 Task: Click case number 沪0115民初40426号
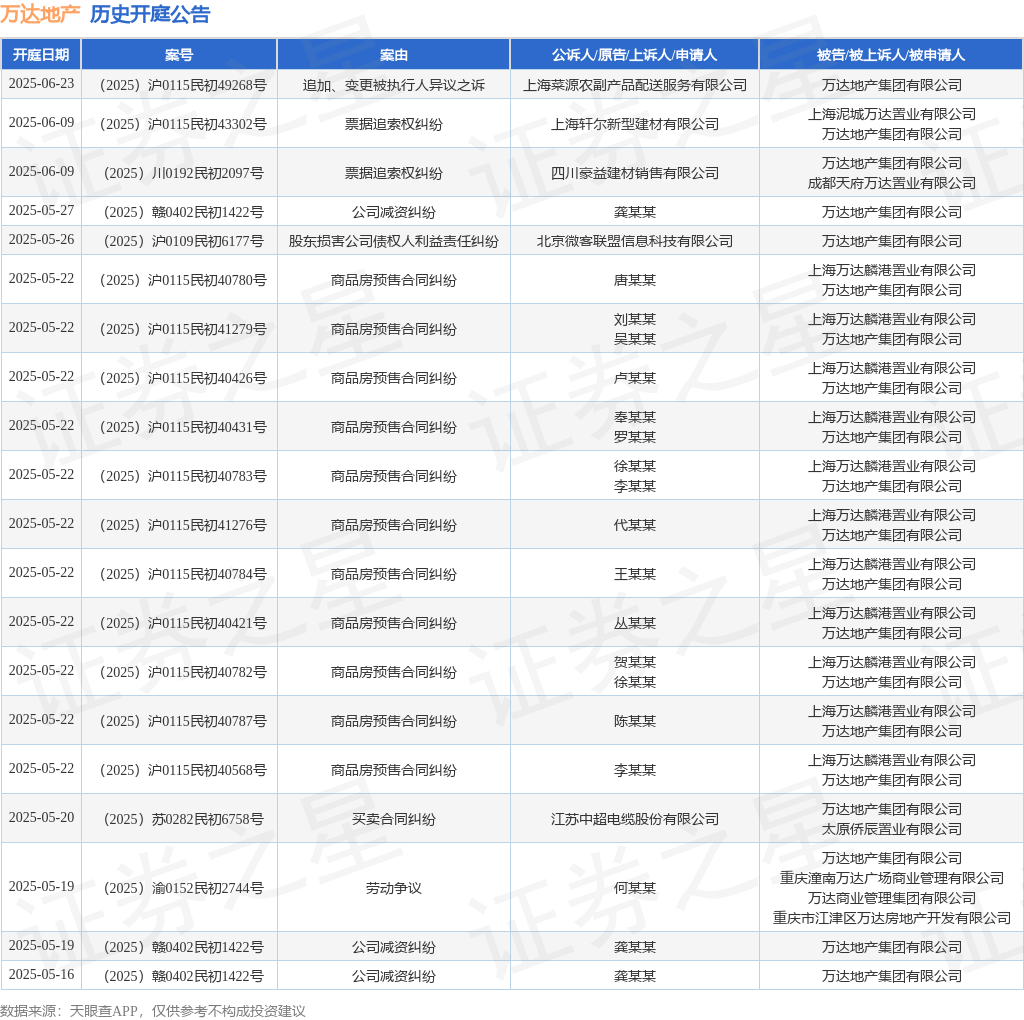(x=183, y=378)
